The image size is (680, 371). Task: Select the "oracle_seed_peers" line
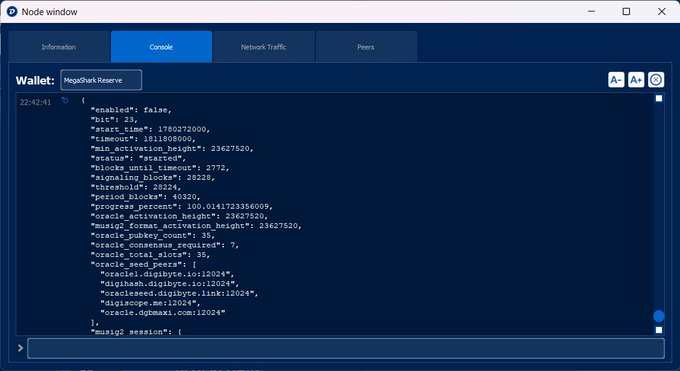click(x=143, y=264)
